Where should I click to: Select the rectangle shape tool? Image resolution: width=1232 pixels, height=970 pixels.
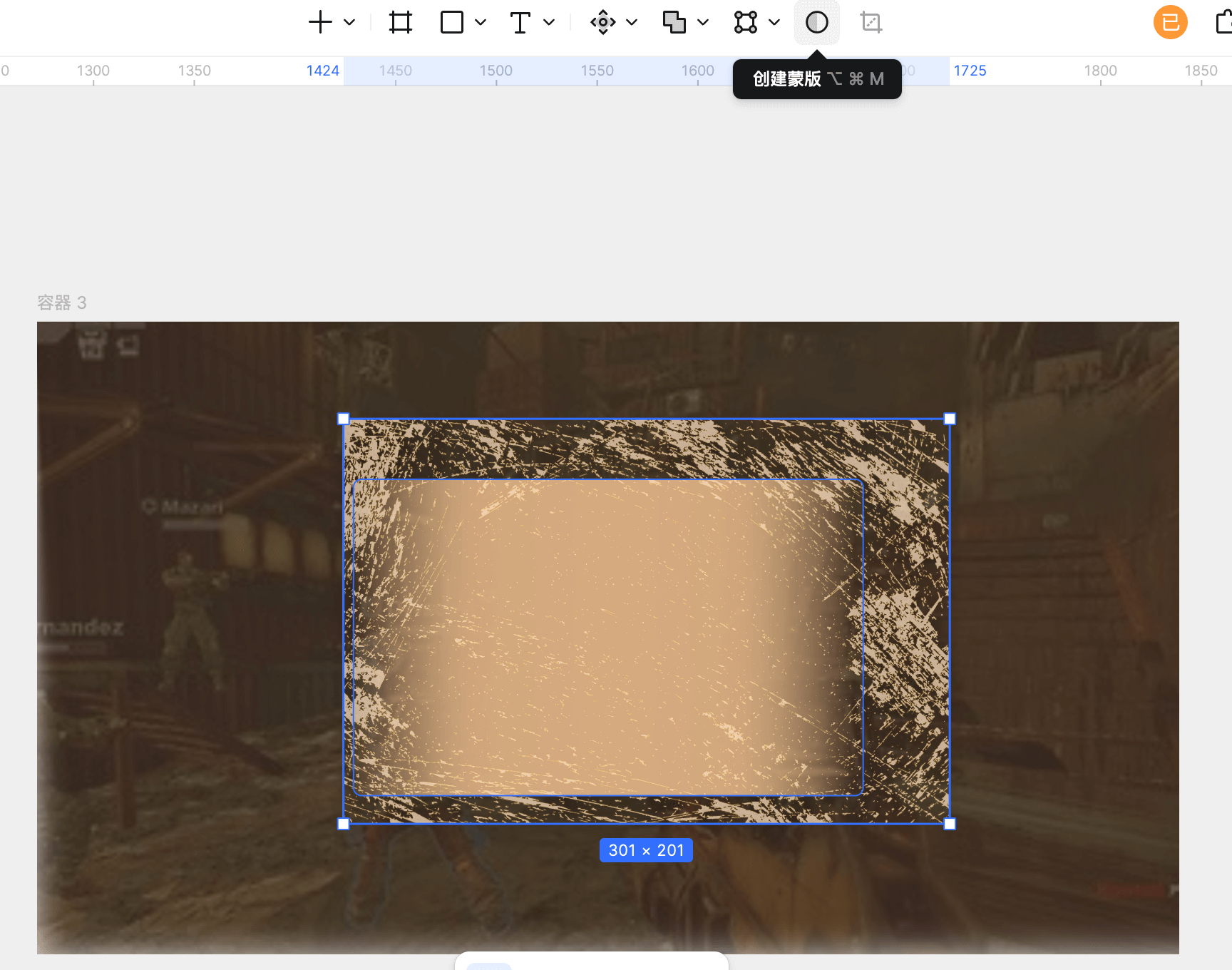click(452, 22)
